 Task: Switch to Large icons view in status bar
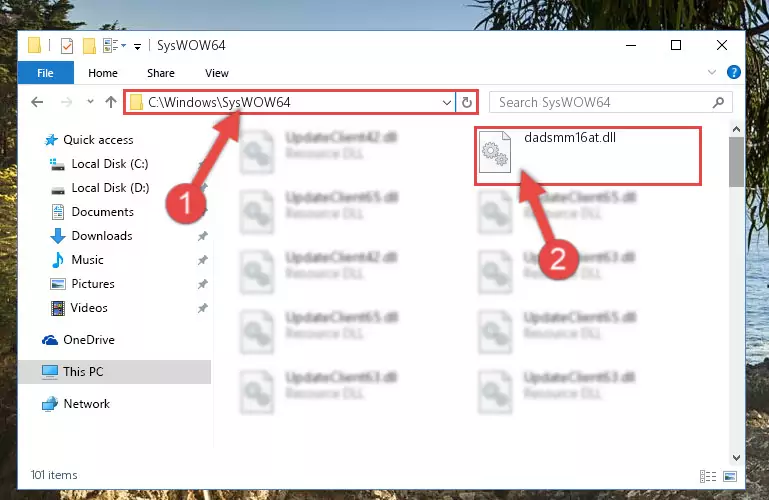click(730, 476)
